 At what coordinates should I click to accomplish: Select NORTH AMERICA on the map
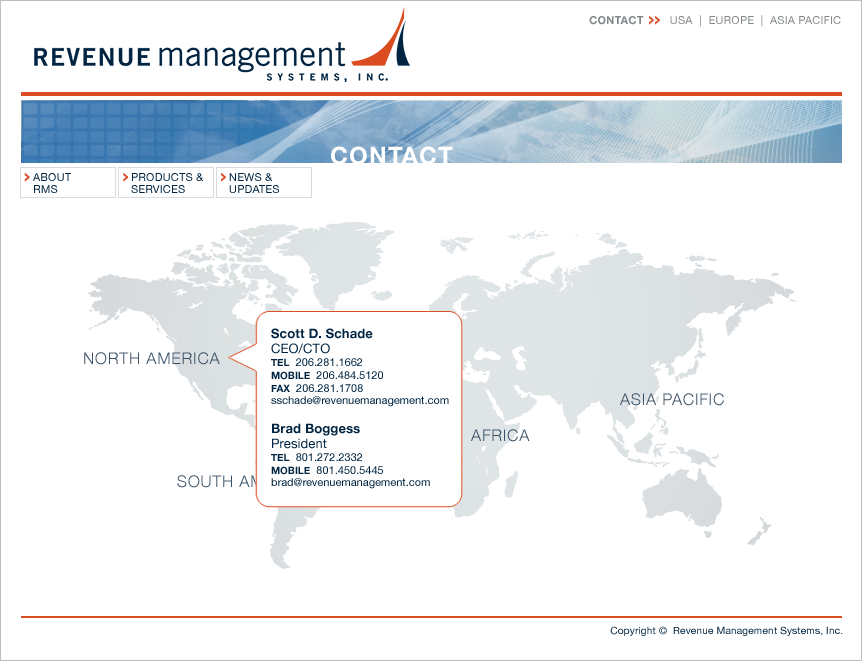point(151,359)
